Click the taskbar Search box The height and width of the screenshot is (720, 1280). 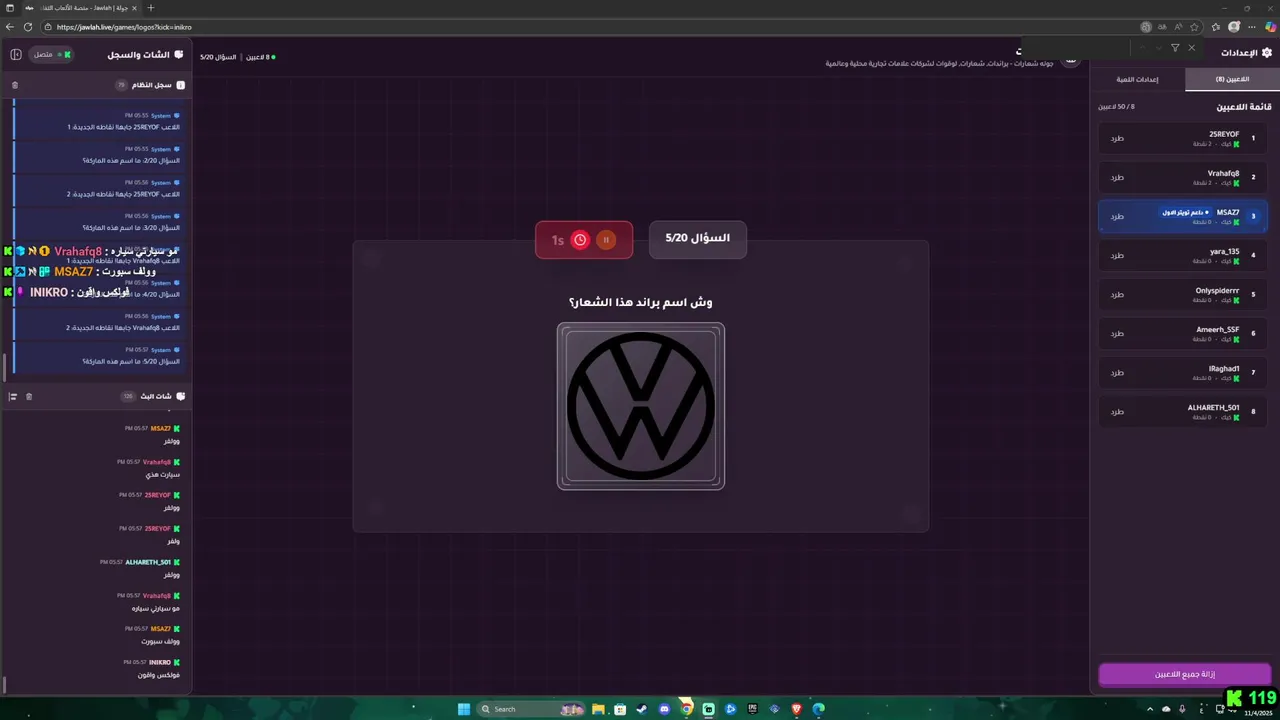point(530,709)
